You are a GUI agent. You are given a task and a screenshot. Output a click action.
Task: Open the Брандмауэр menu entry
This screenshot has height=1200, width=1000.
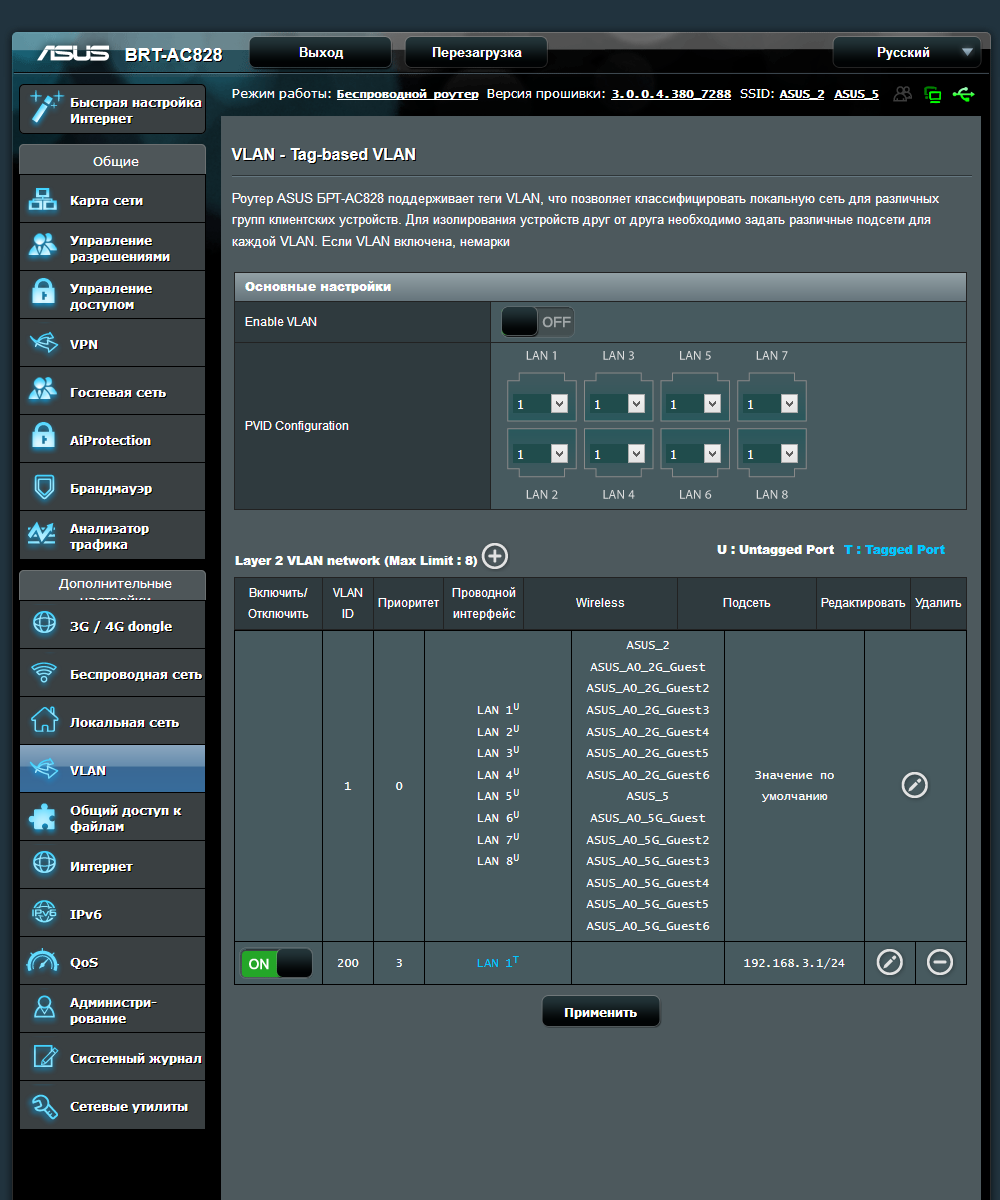112,488
